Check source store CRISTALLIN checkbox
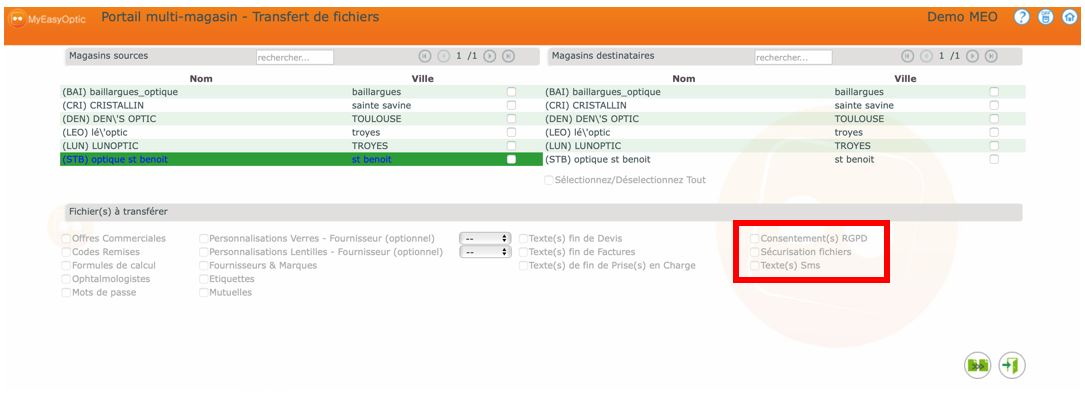 (x=511, y=105)
